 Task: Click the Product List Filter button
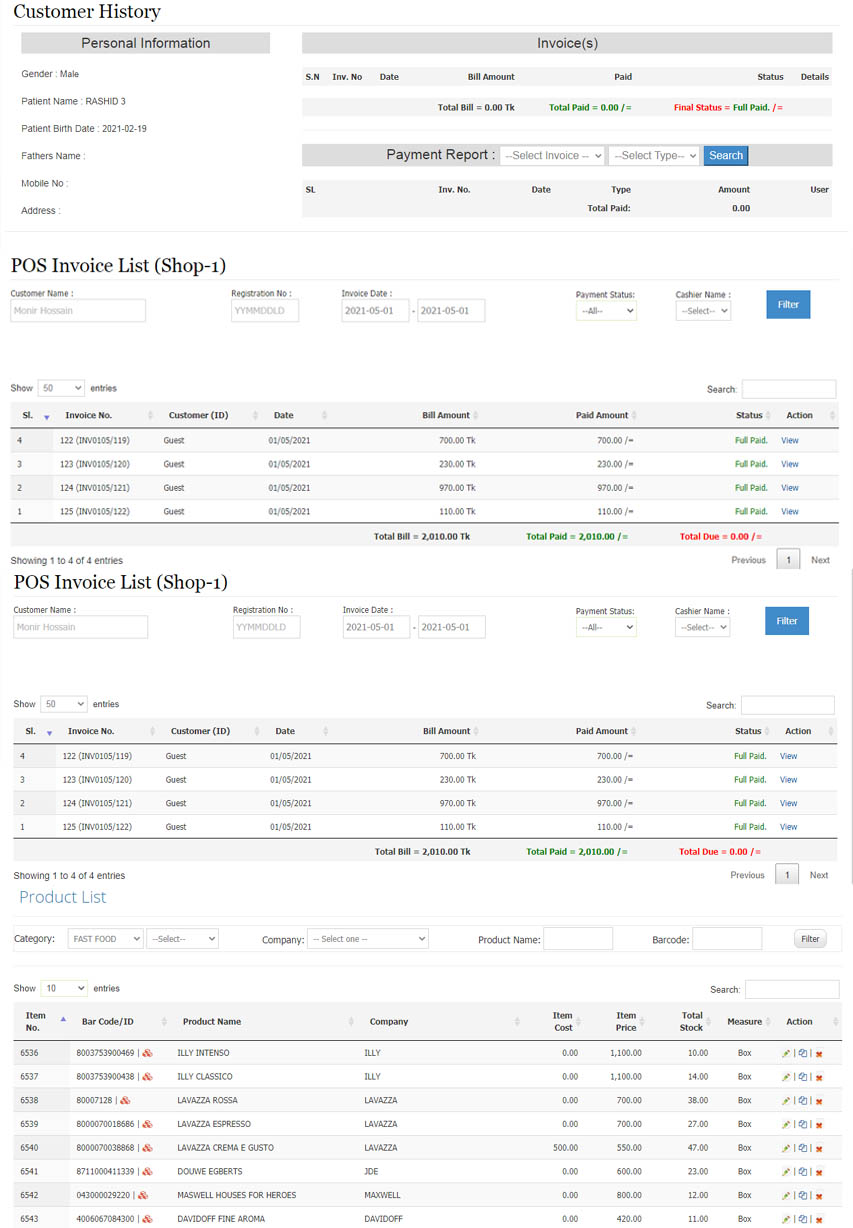point(810,939)
